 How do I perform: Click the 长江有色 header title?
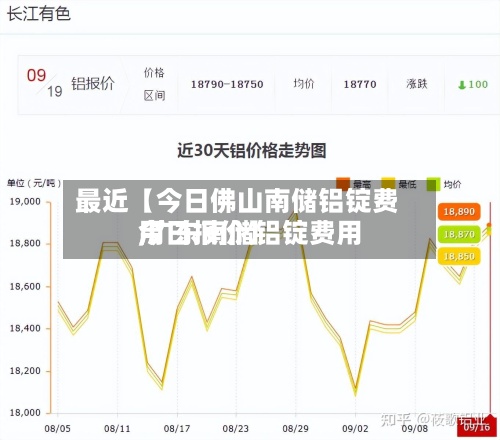[x=39, y=14]
